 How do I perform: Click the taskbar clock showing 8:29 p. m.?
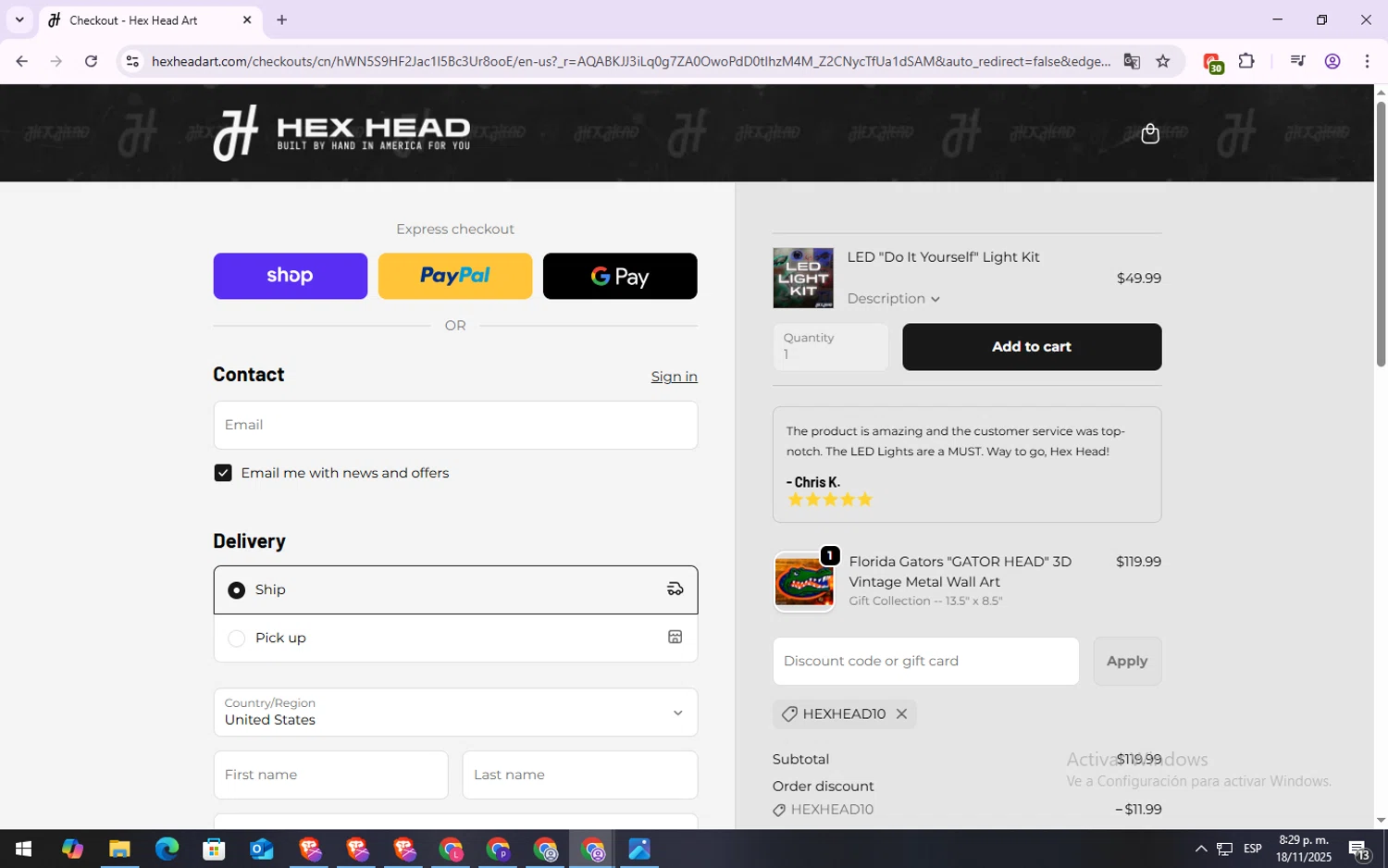pos(1303,849)
